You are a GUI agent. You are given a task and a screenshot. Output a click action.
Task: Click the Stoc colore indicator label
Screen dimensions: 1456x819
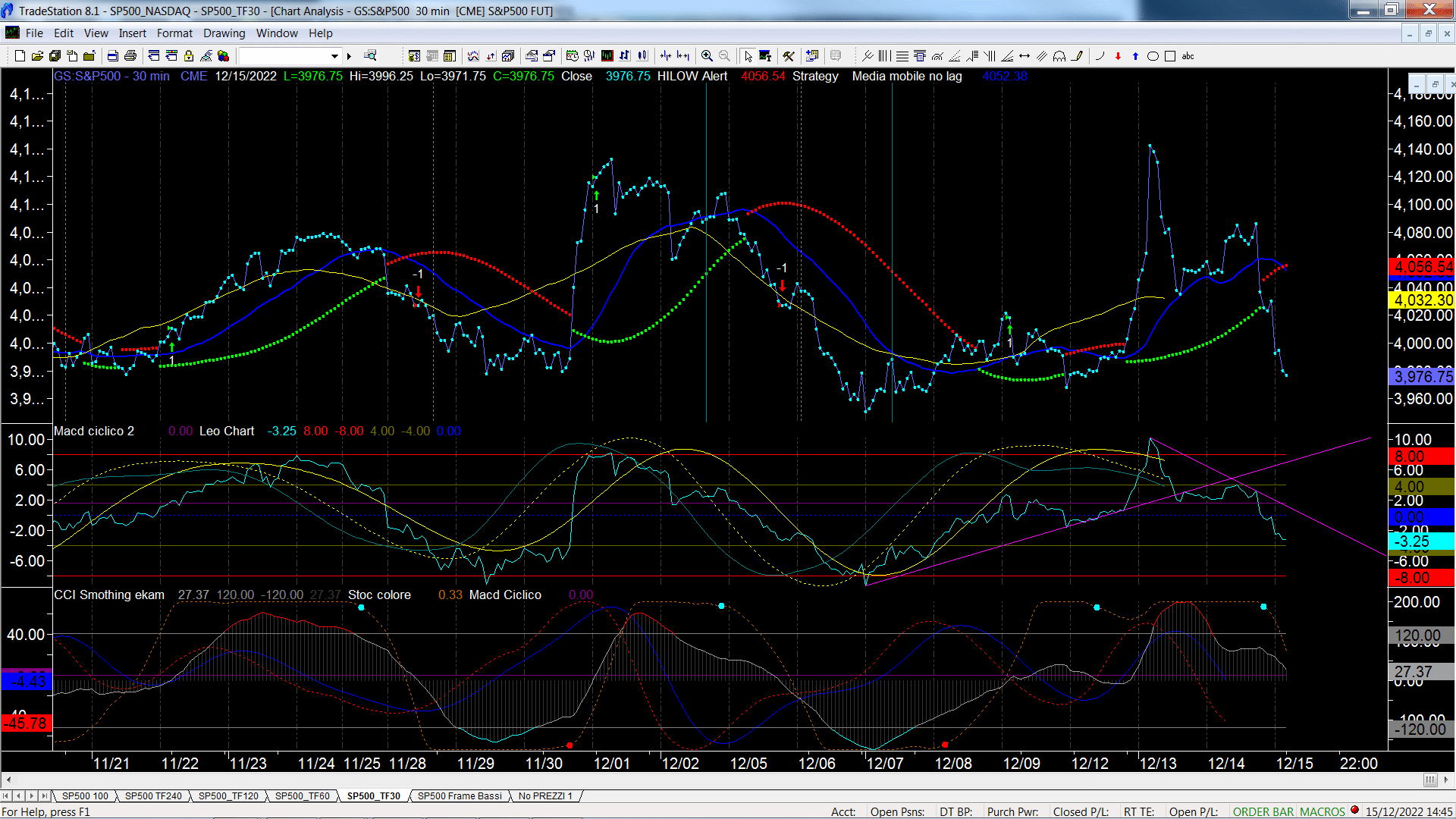[379, 595]
